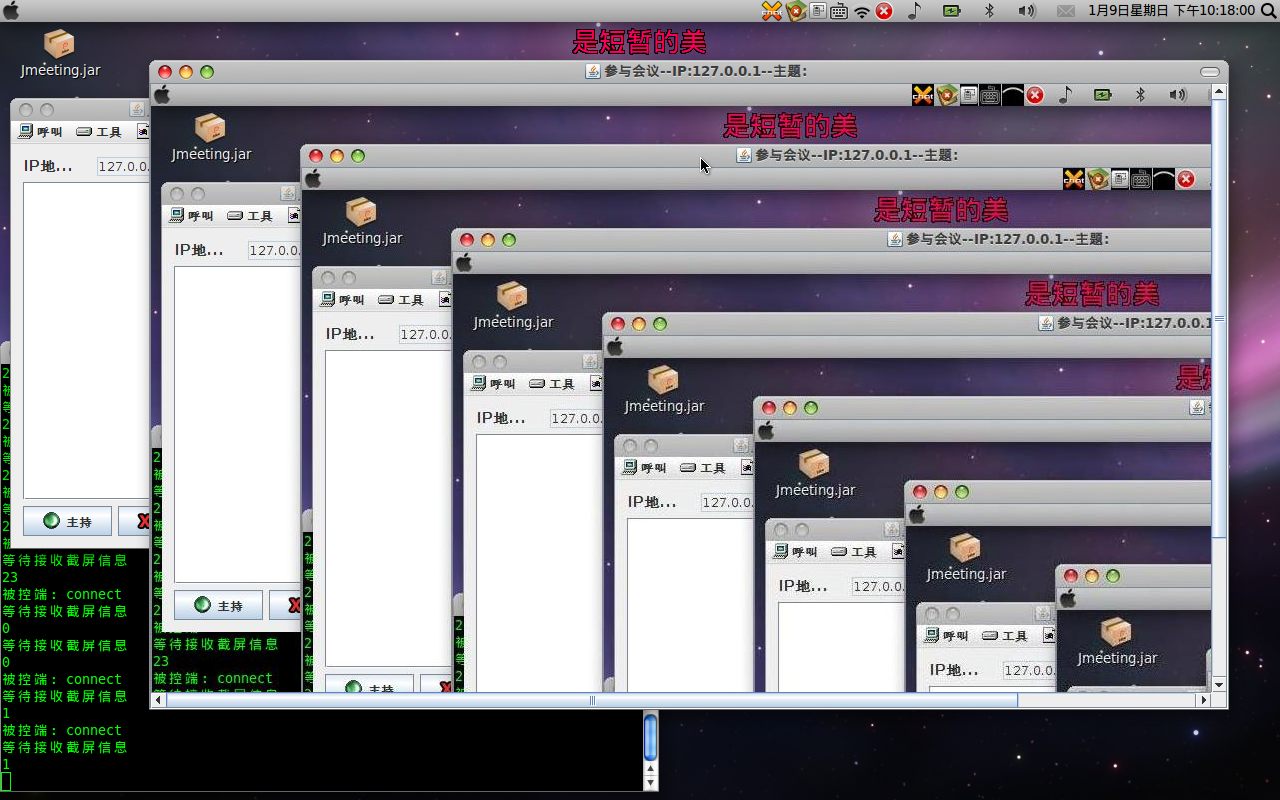Click the empty list area in the real Jmeeting window
This screenshot has width=1280, height=800.
(x=86, y=340)
